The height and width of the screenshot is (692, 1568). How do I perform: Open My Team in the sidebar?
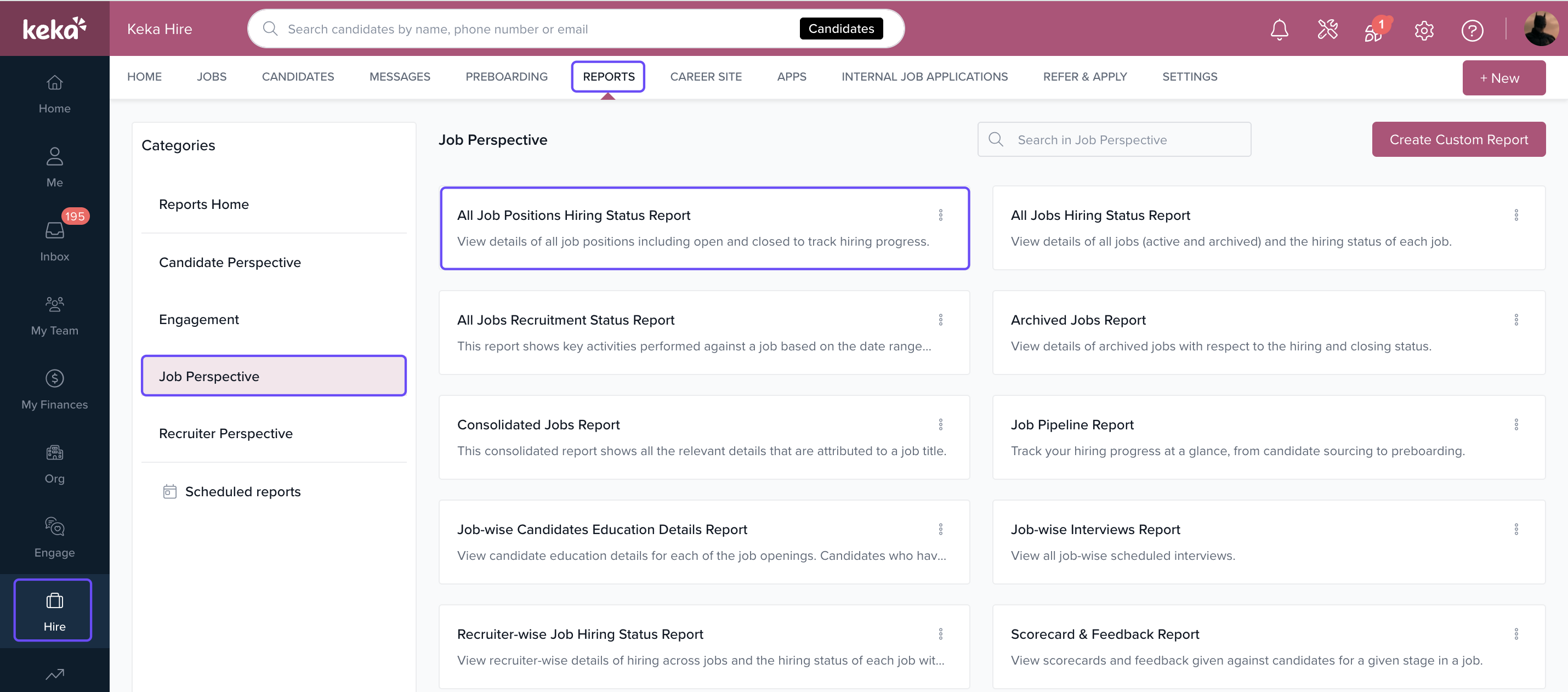[54, 315]
